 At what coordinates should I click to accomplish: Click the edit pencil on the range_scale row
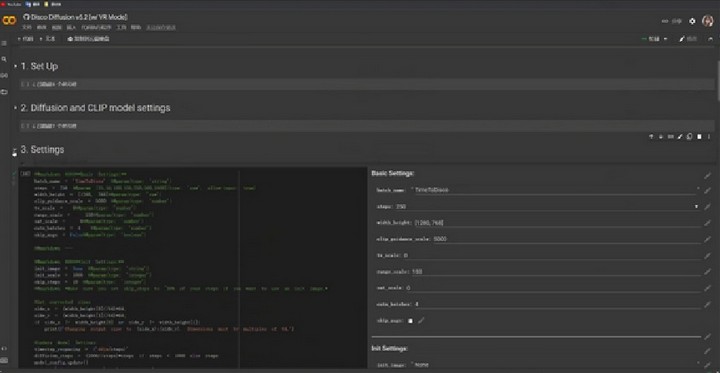pos(708,272)
